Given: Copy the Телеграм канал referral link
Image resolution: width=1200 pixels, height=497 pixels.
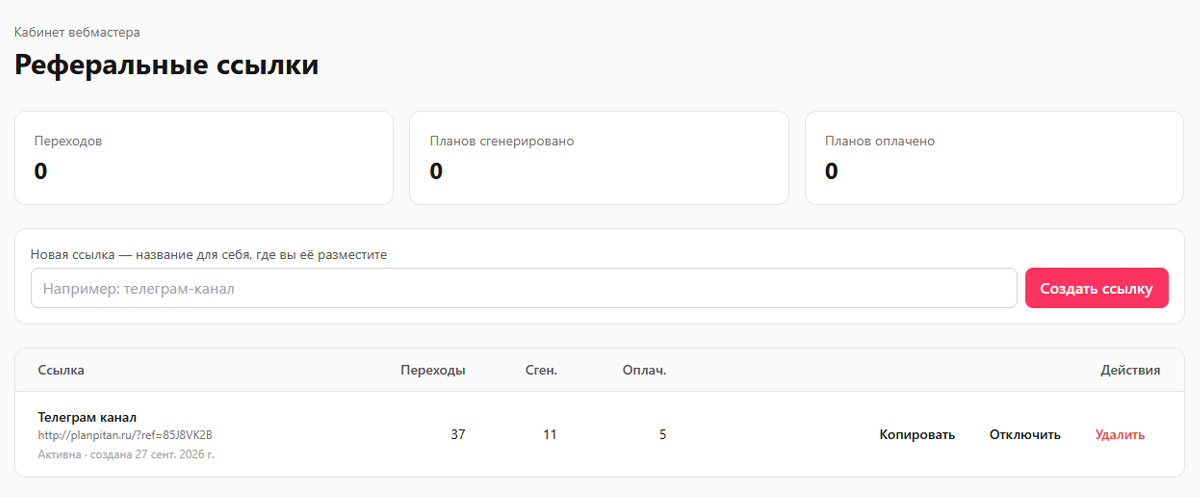Looking at the screenshot, I should [917, 434].
